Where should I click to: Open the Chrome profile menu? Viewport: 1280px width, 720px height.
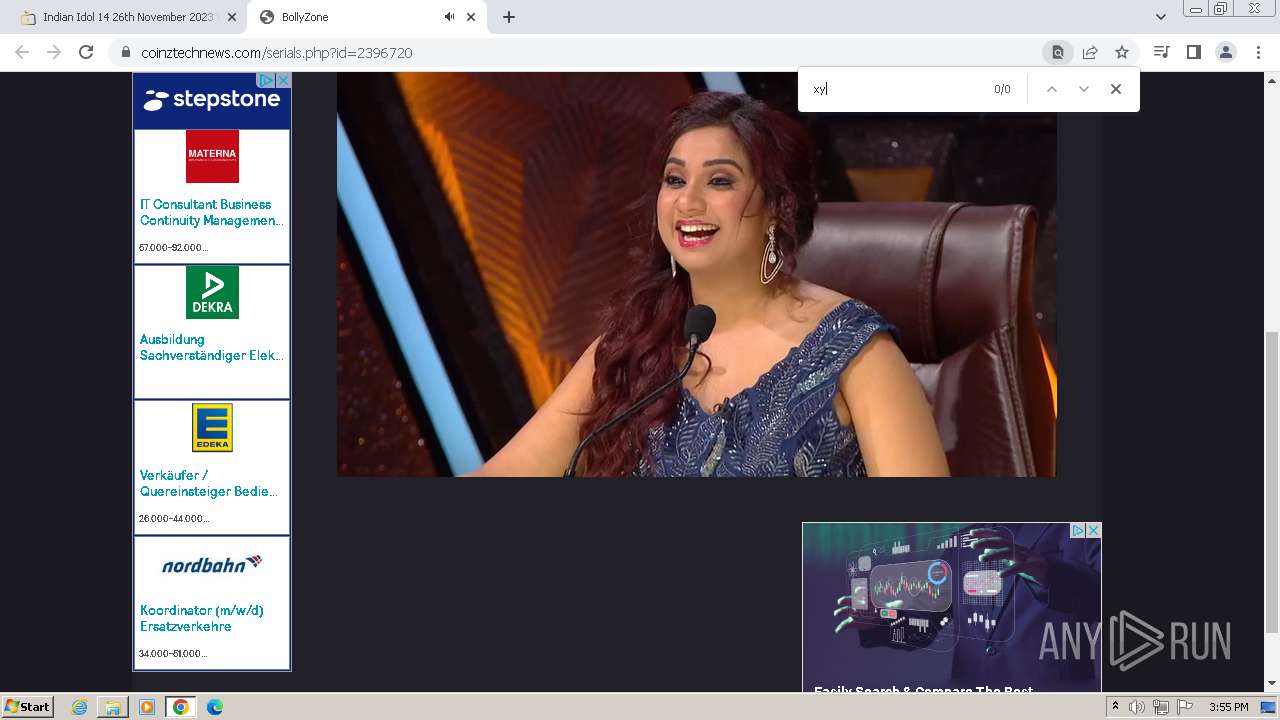(x=1225, y=52)
